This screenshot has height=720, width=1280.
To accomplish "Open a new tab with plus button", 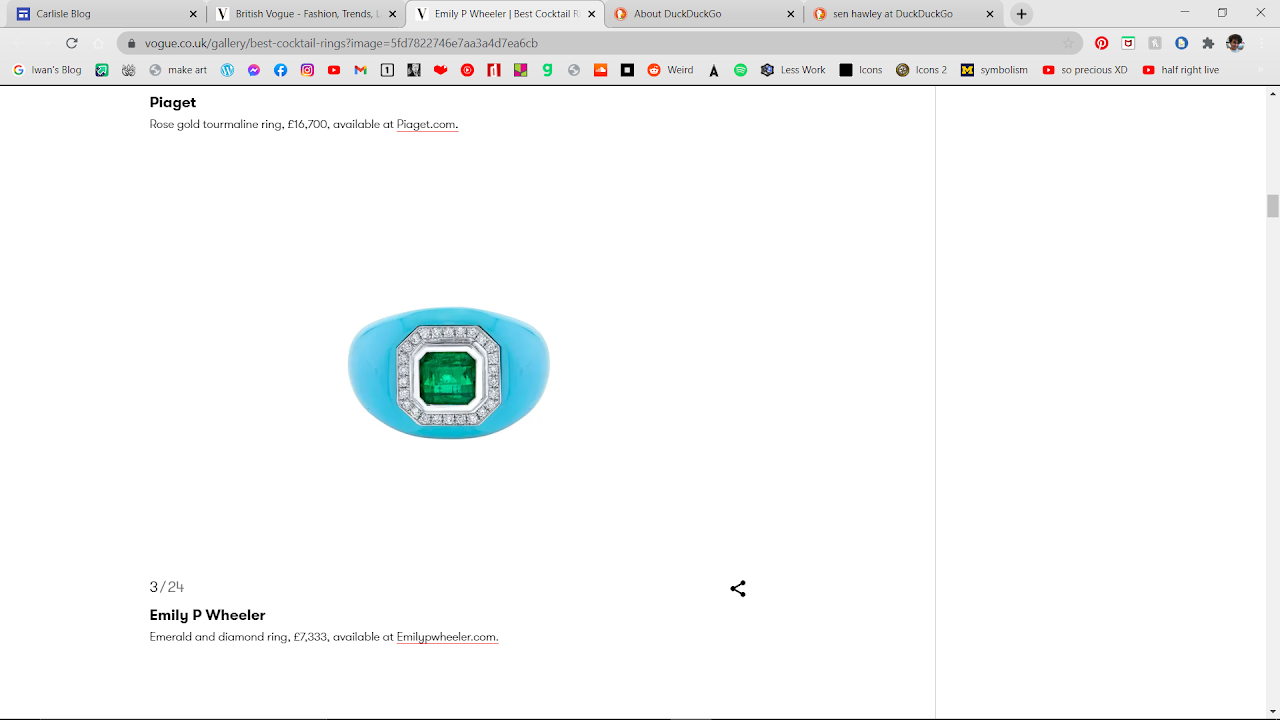I will click(x=1021, y=14).
